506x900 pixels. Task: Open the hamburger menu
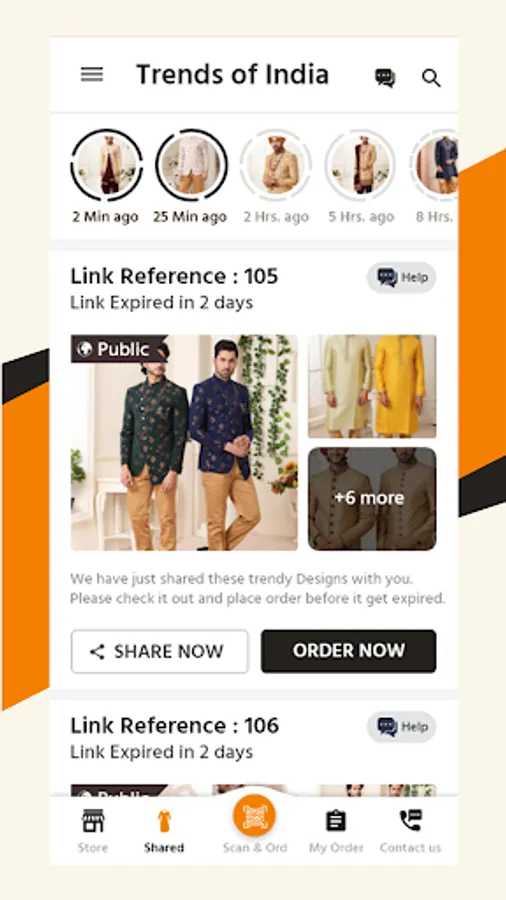pos(92,75)
